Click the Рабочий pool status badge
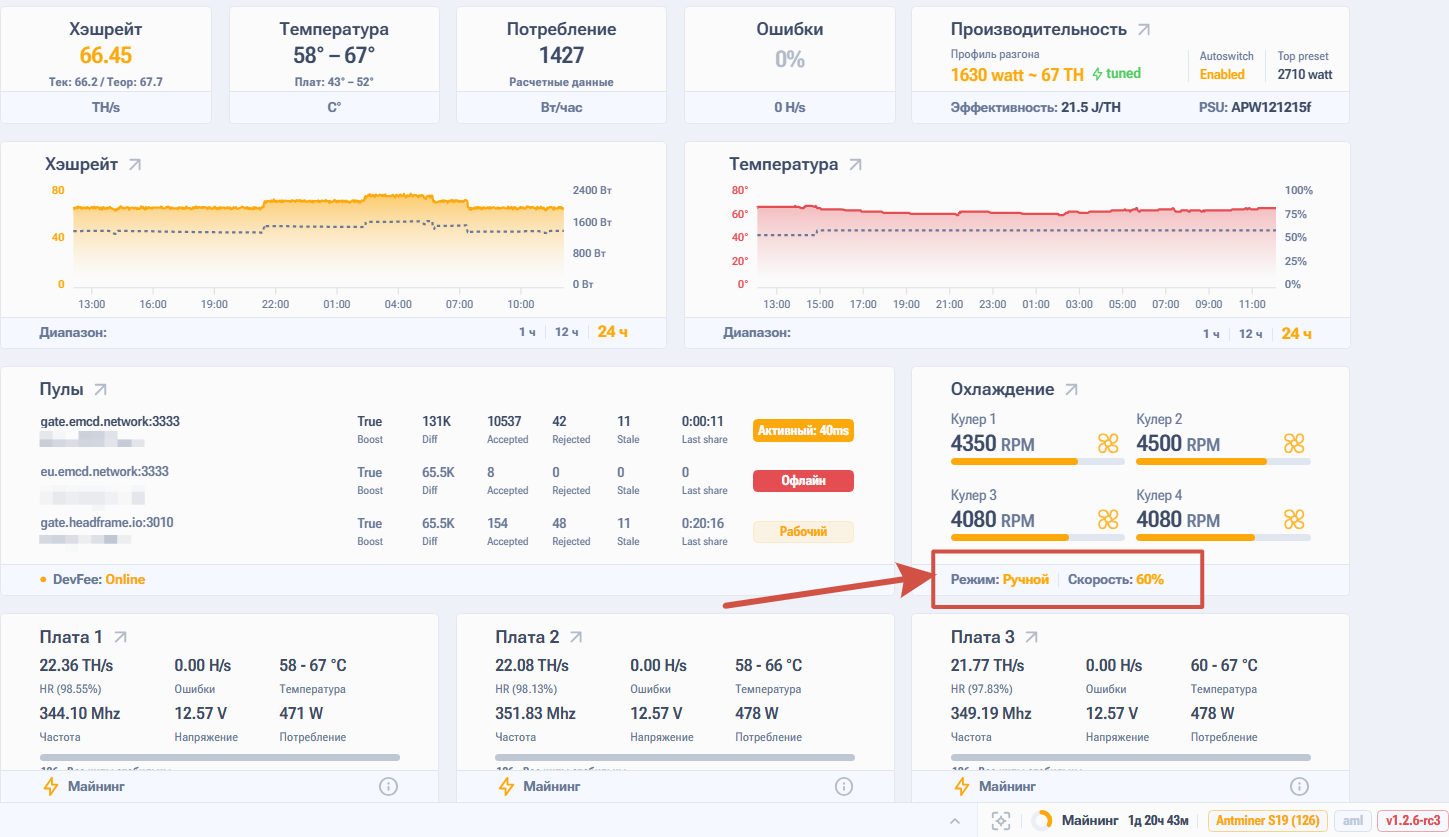The height and width of the screenshot is (837, 1449). click(803, 532)
